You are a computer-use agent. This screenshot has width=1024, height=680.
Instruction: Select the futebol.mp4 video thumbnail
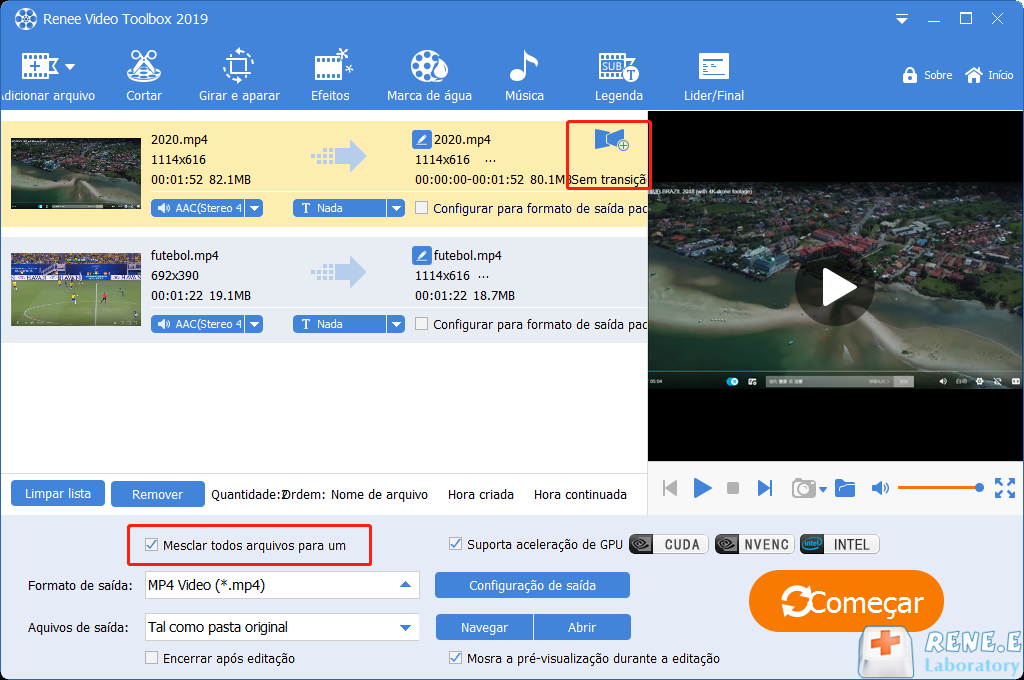tap(76, 289)
